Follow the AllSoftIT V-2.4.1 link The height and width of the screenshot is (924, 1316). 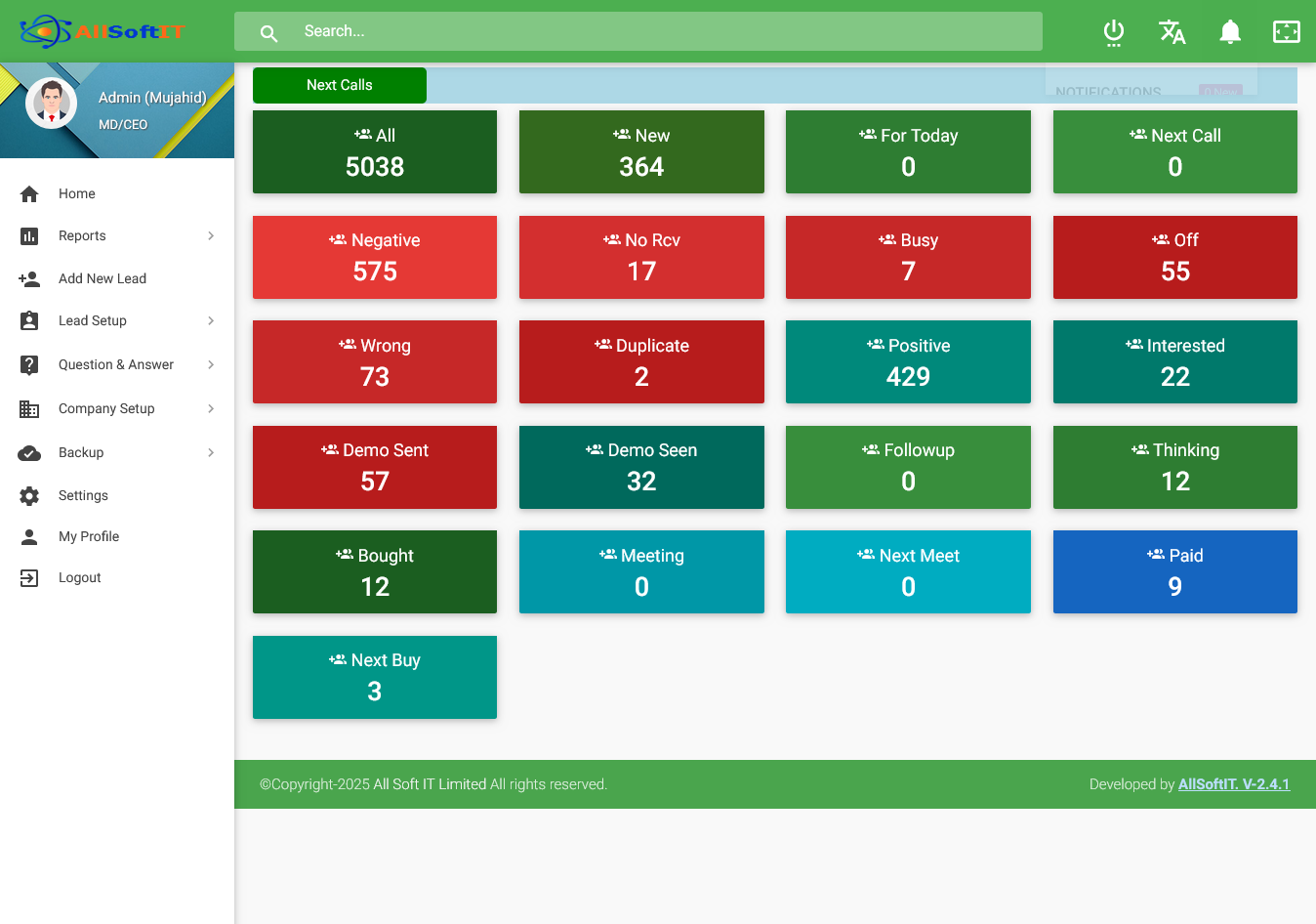pos(1233,784)
